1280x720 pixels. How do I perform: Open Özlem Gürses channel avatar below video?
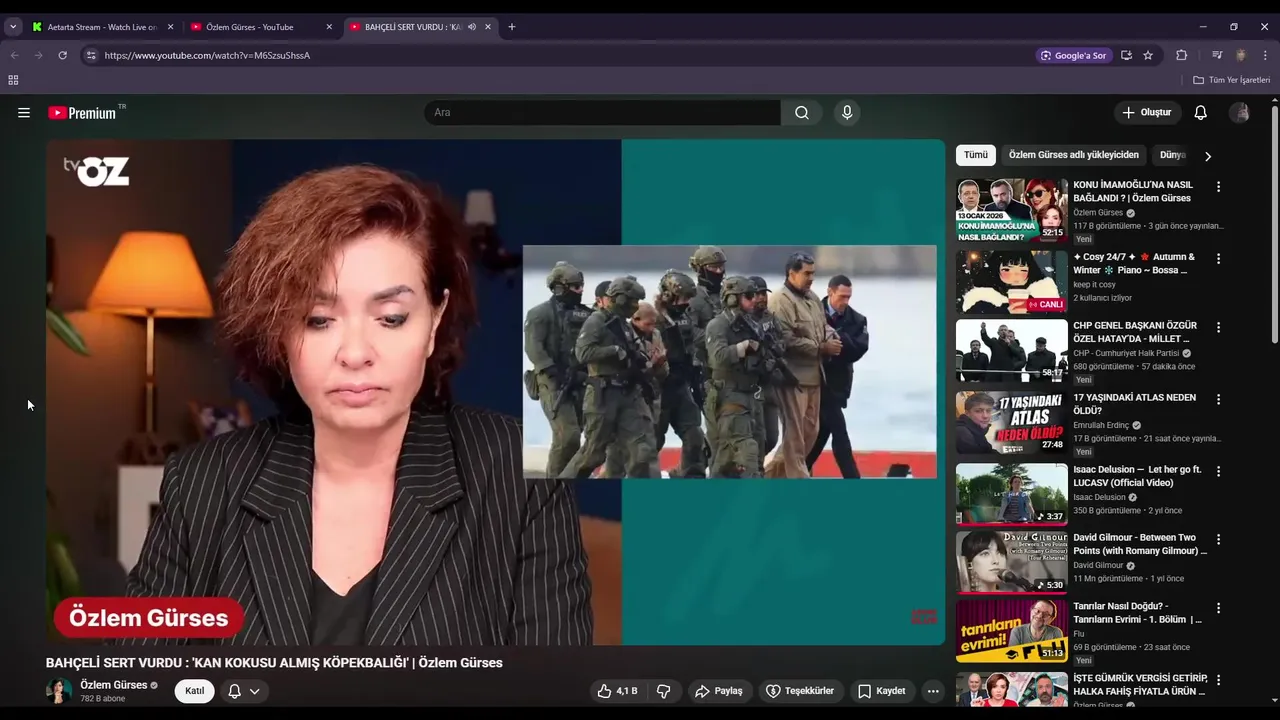coord(59,691)
